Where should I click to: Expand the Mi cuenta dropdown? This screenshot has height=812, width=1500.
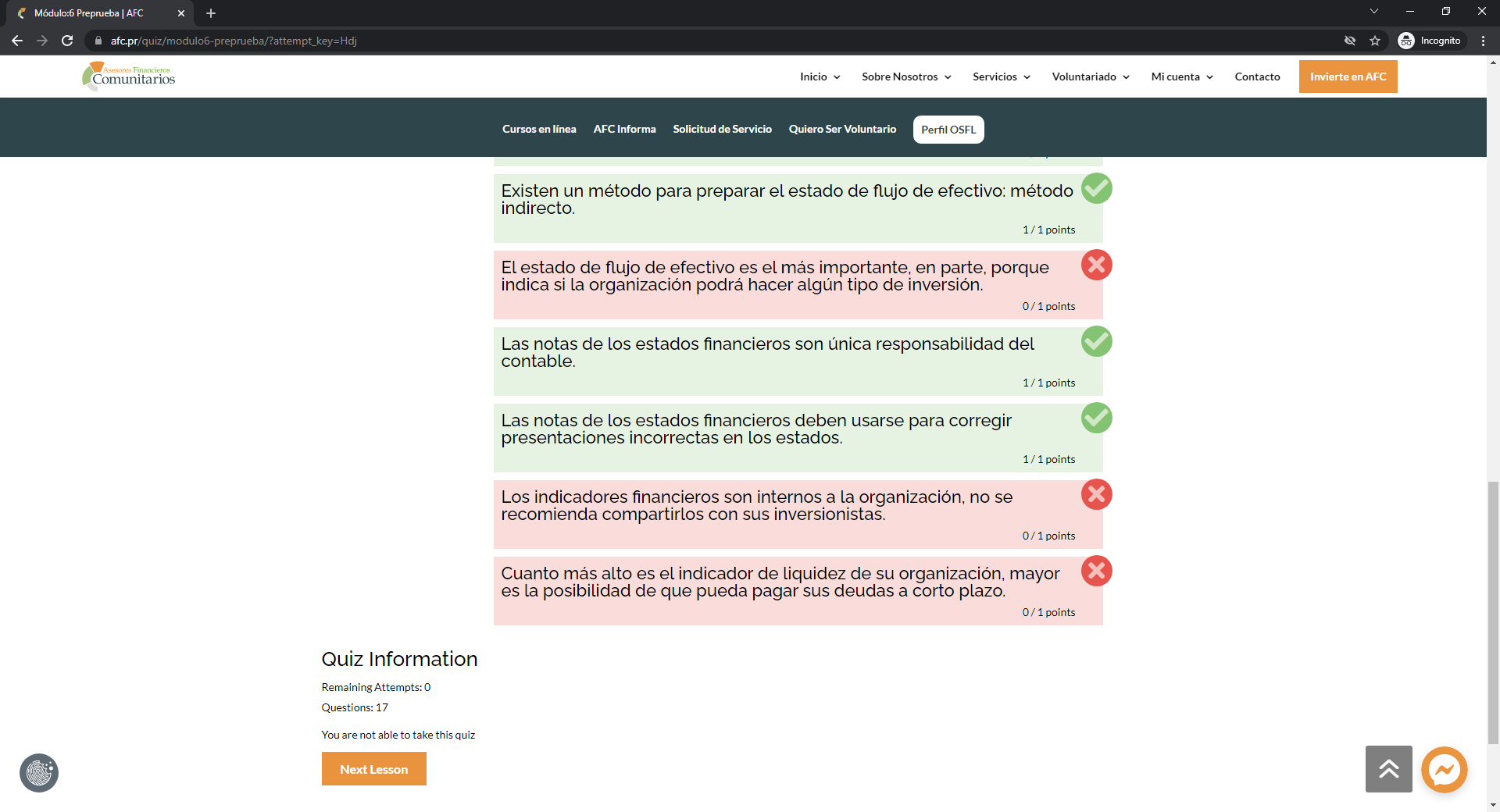(1181, 77)
